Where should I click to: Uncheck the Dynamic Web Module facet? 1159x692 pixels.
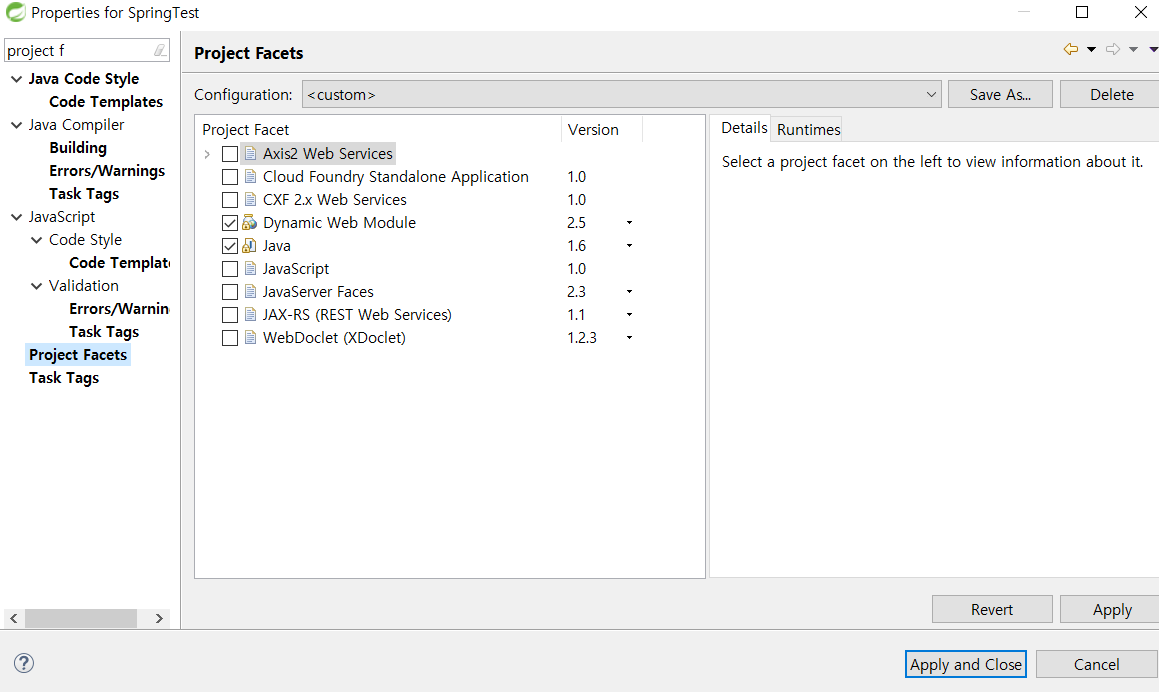click(230, 223)
